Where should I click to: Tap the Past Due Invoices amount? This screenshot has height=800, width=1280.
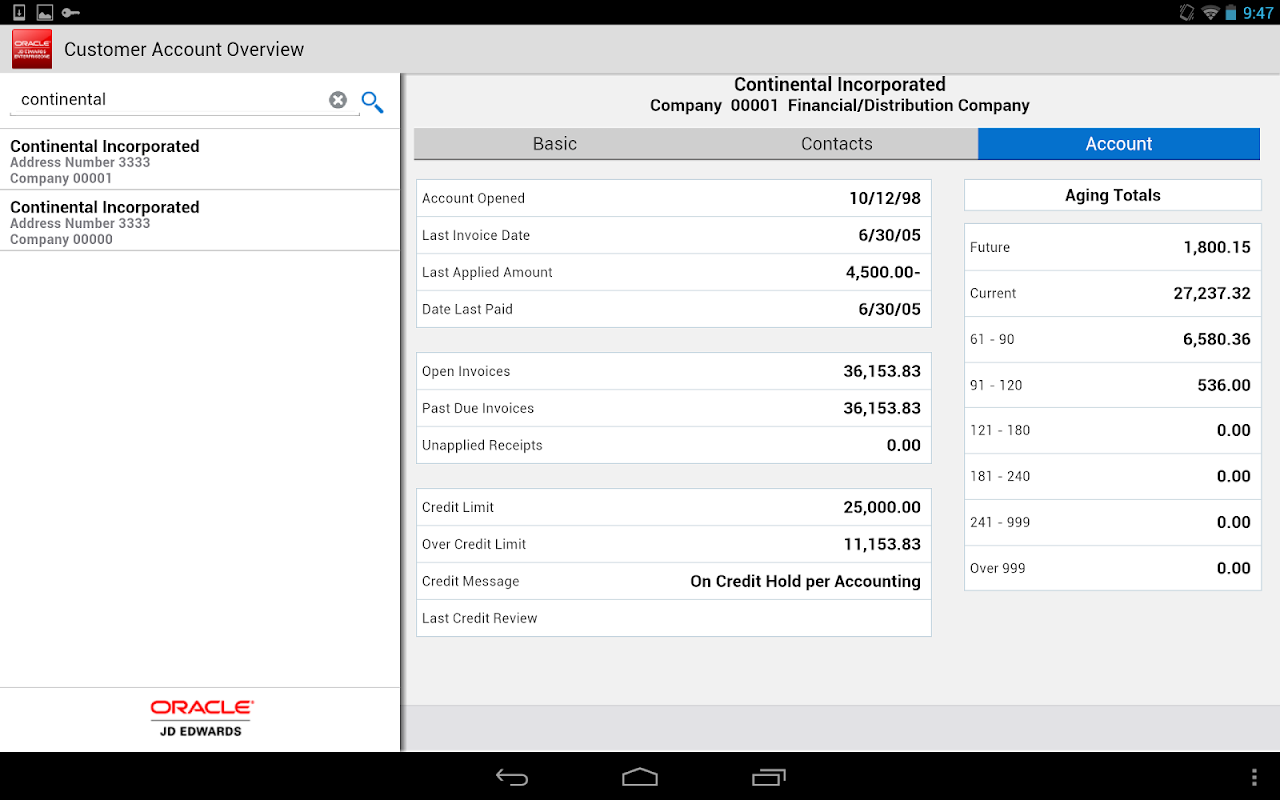point(882,408)
